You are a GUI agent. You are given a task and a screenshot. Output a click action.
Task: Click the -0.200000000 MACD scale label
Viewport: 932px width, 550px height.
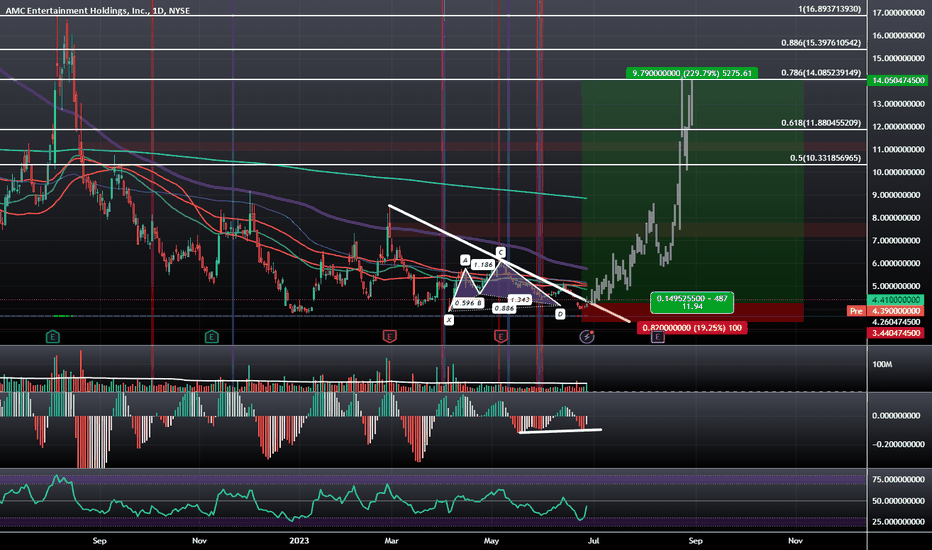click(x=898, y=444)
